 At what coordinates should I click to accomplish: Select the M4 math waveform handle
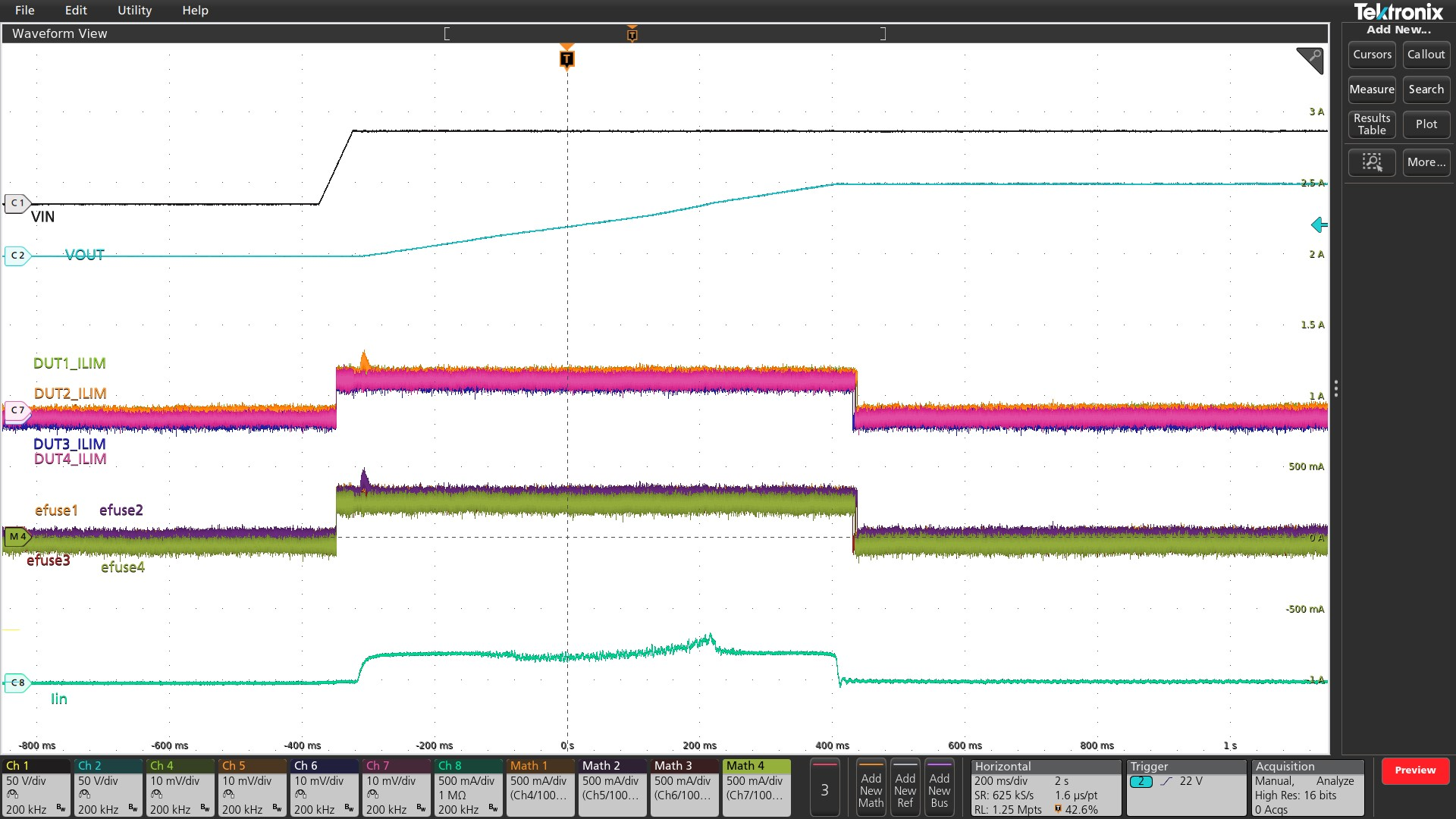click(x=17, y=537)
